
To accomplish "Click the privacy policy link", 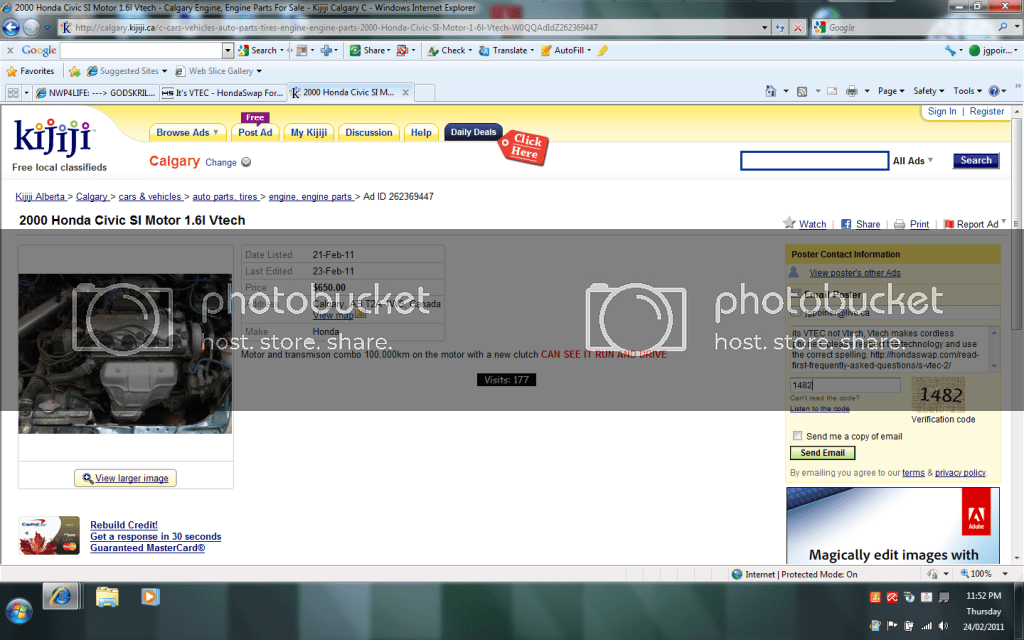I will pos(960,473).
